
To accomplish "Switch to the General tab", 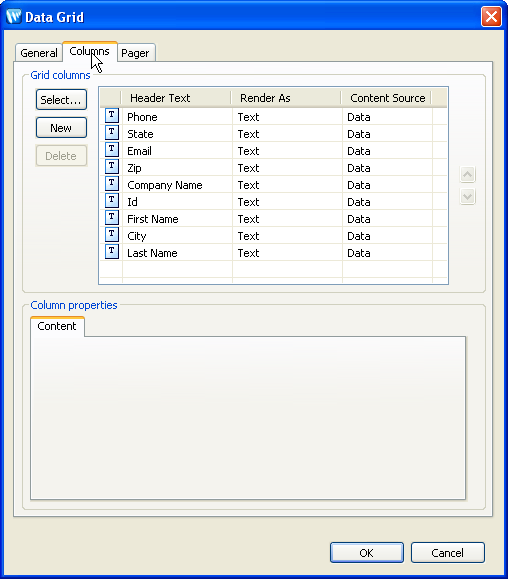I will pos(39,53).
